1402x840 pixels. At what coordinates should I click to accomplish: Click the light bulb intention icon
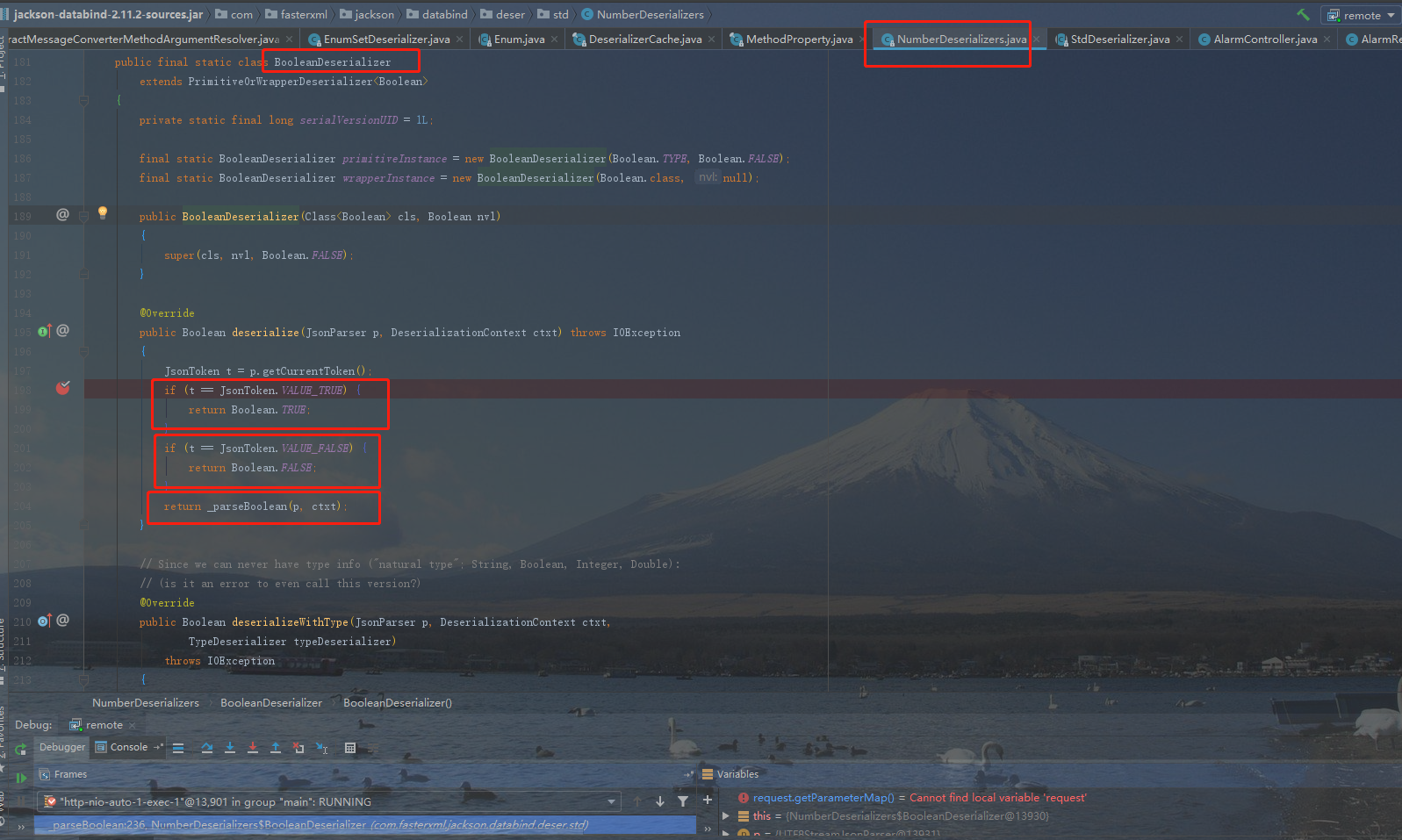[x=103, y=212]
